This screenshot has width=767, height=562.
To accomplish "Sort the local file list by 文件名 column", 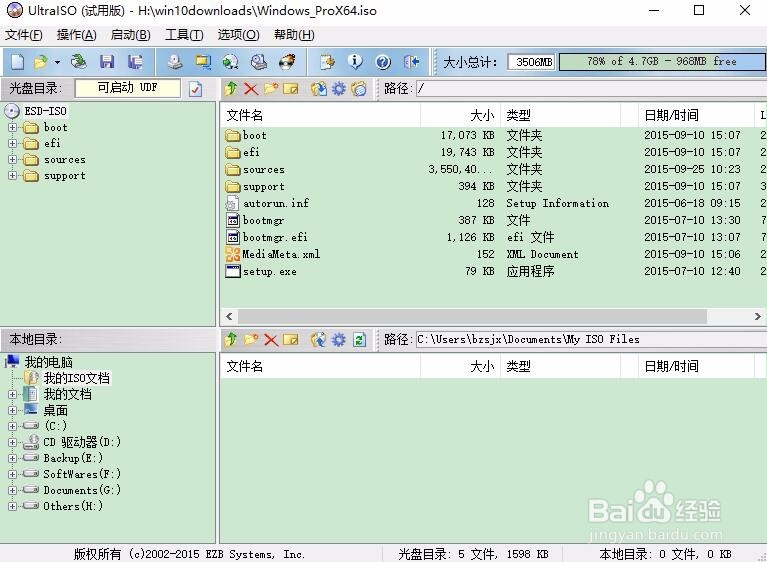I will coord(320,366).
